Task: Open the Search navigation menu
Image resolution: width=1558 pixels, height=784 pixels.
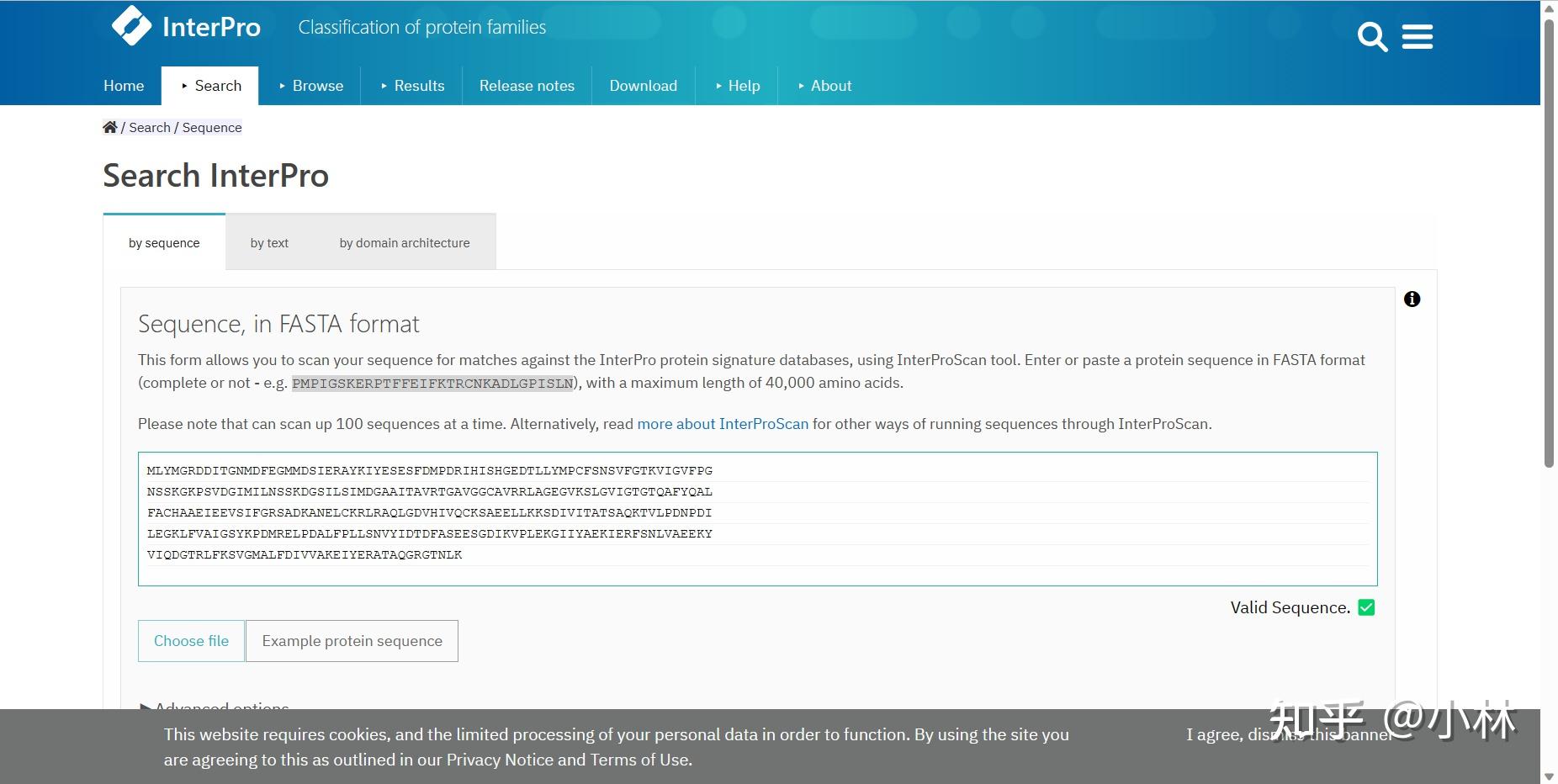Action: tap(210, 86)
